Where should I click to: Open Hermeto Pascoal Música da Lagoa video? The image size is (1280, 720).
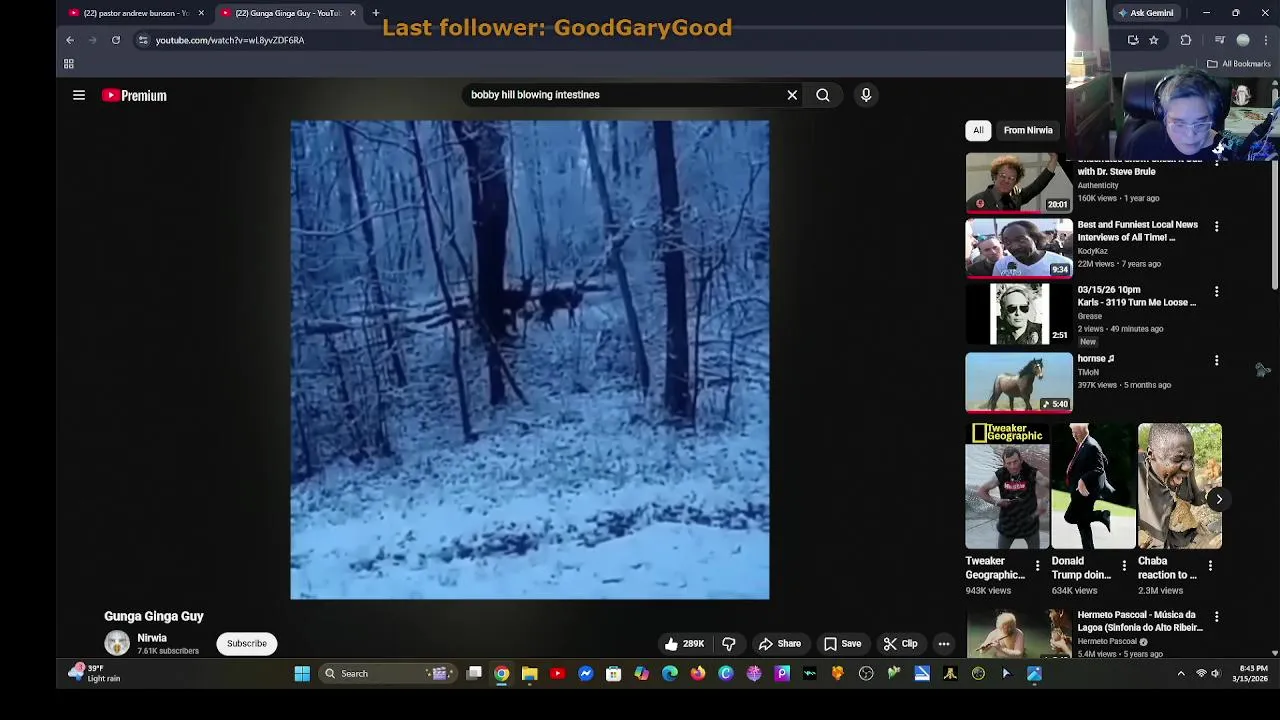pyautogui.click(x=1018, y=634)
